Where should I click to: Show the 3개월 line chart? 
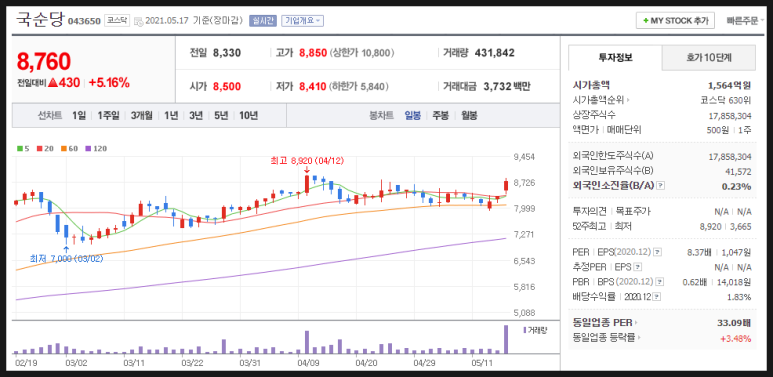coord(141,116)
